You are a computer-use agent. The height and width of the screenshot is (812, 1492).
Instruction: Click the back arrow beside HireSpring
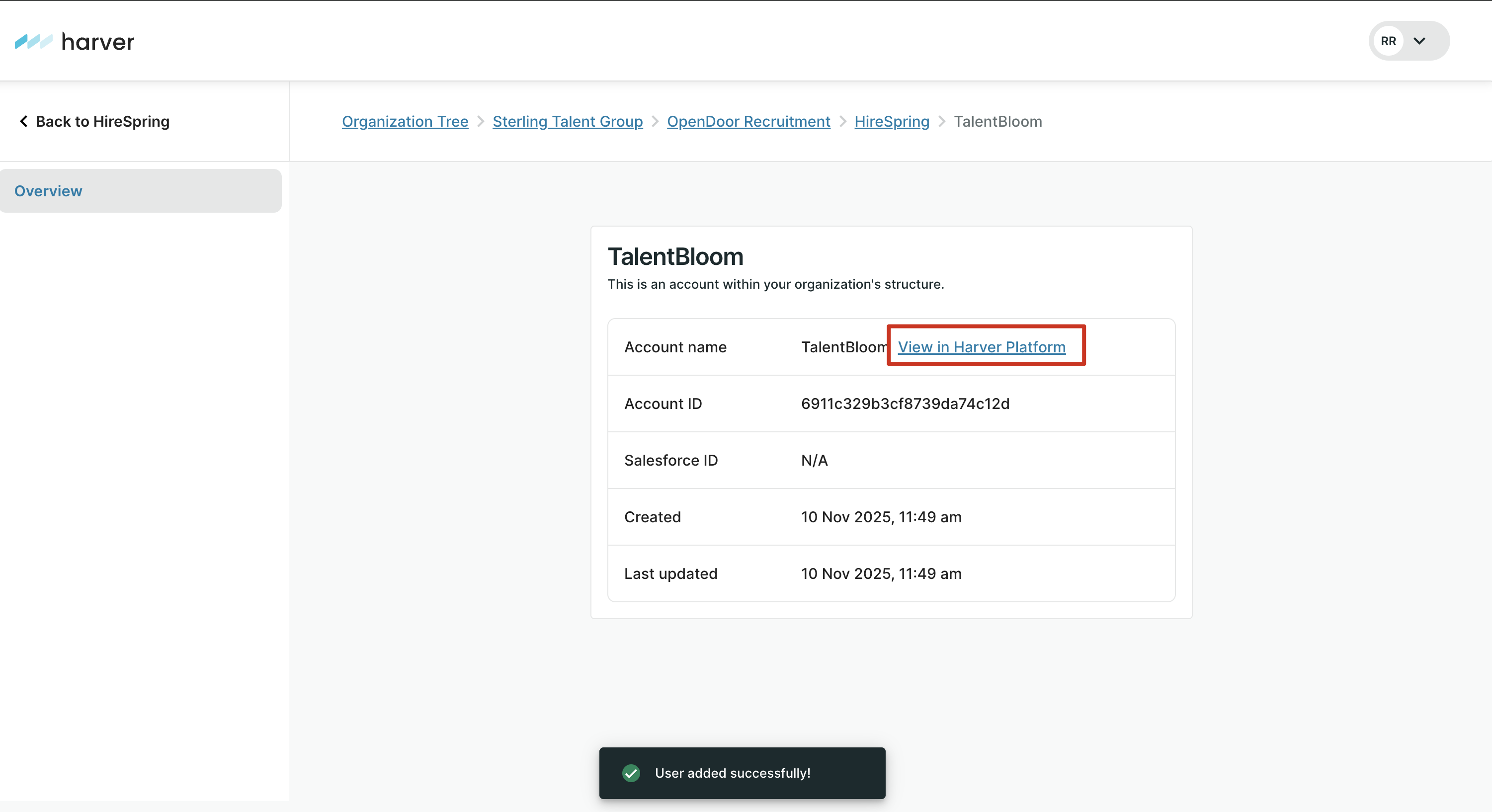click(x=23, y=121)
